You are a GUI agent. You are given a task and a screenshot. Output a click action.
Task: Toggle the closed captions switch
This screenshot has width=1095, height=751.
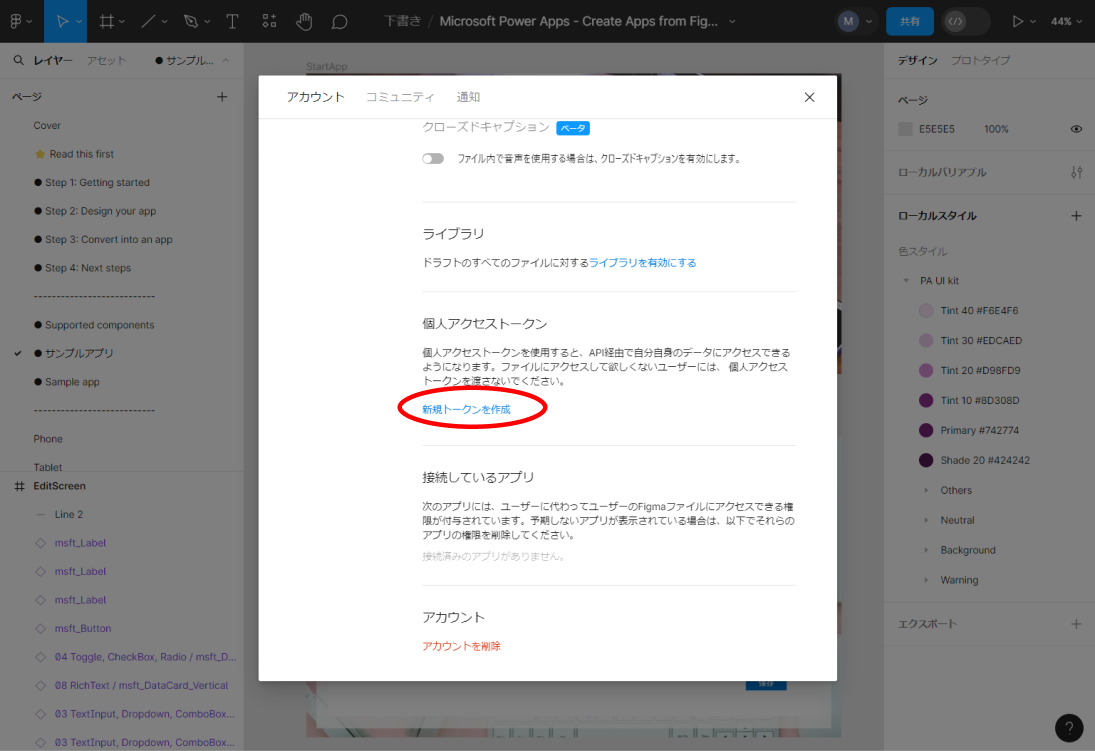point(433,159)
